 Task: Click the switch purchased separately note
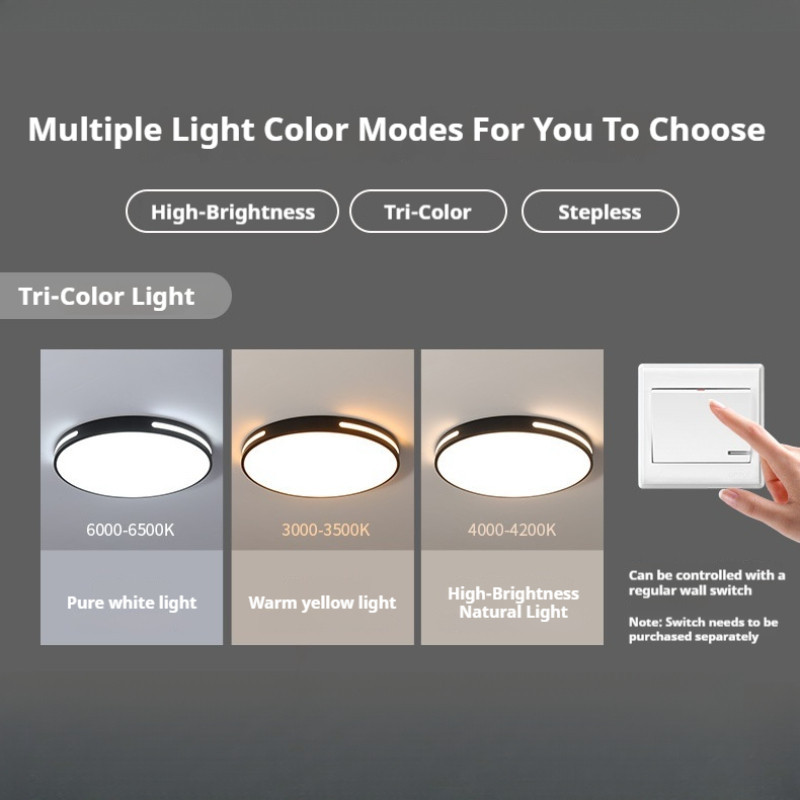tap(704, 629)
